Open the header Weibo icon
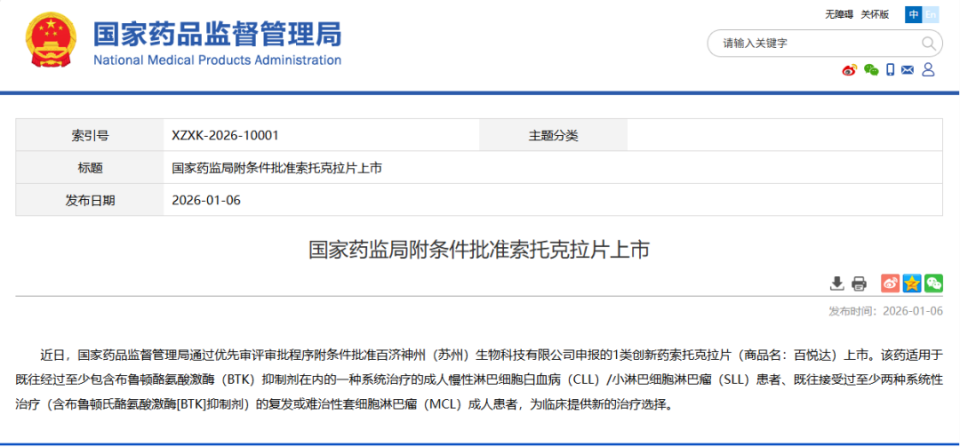Image resolution: width=960 pixels, height=447 pixels. [x=850, y=70]
